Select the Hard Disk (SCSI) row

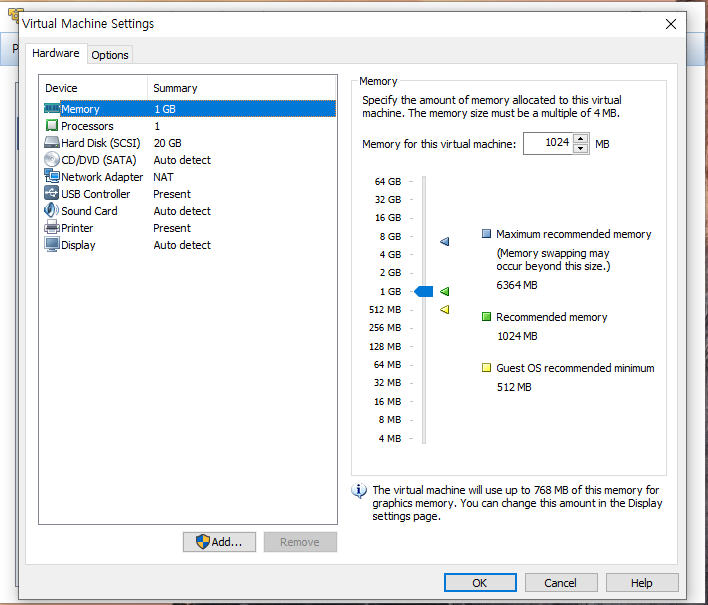(190, 143)
